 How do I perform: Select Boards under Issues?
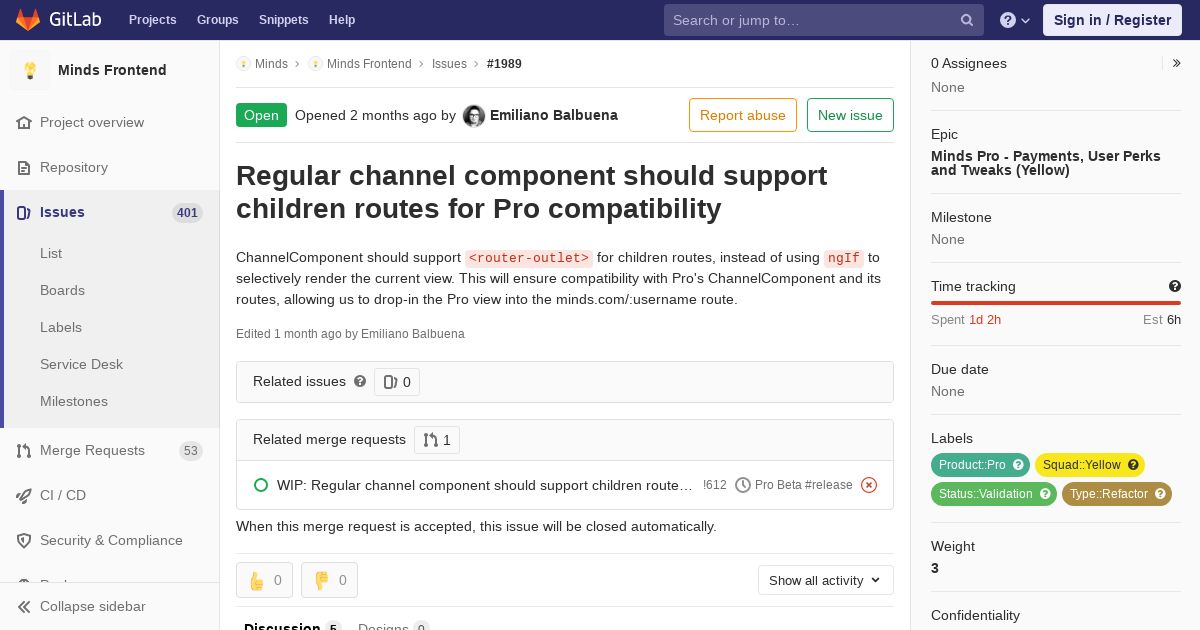(x=62, y=290)
